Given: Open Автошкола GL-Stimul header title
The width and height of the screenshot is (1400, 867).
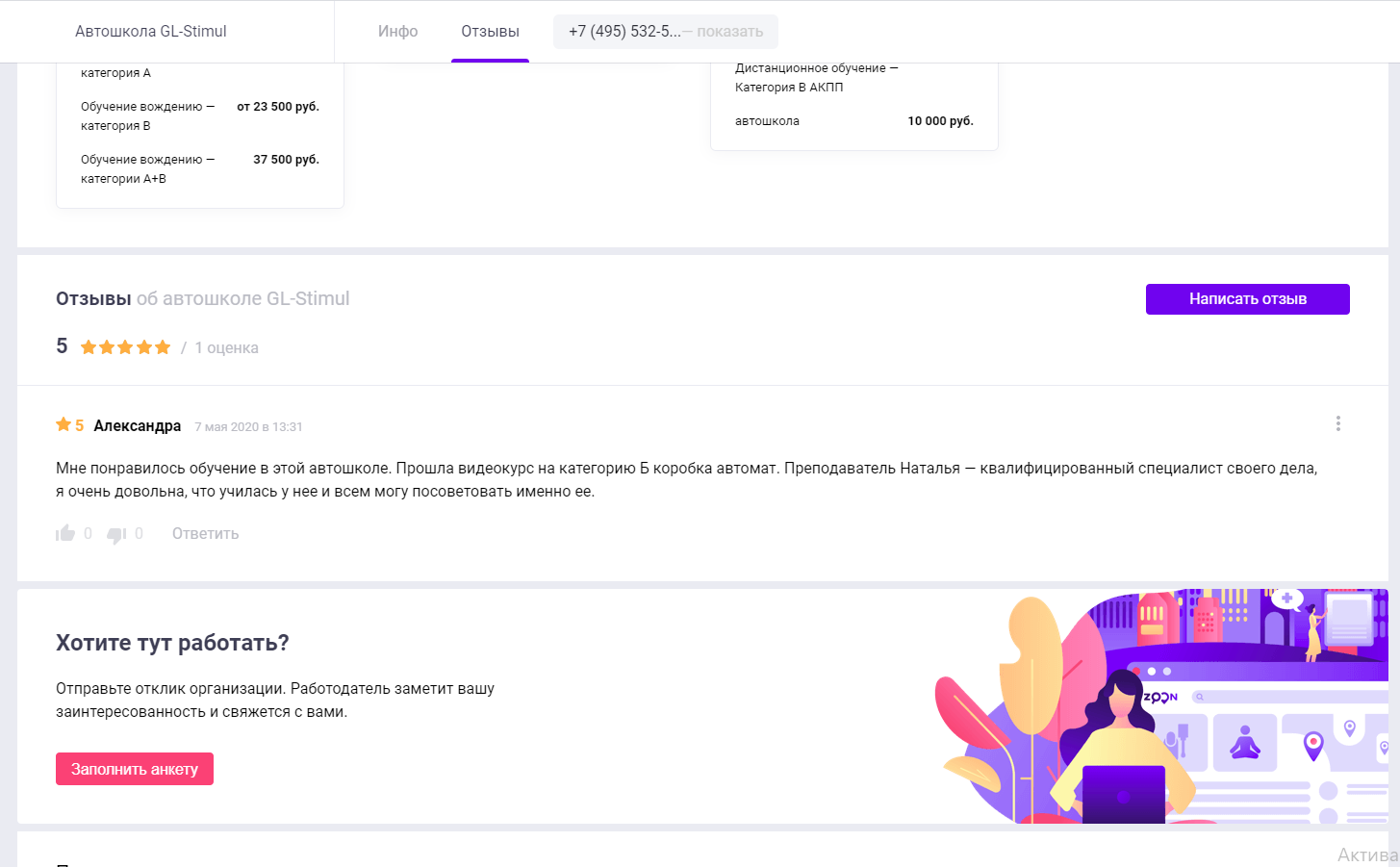Looking at the screenshot, I should pos(151,32).
